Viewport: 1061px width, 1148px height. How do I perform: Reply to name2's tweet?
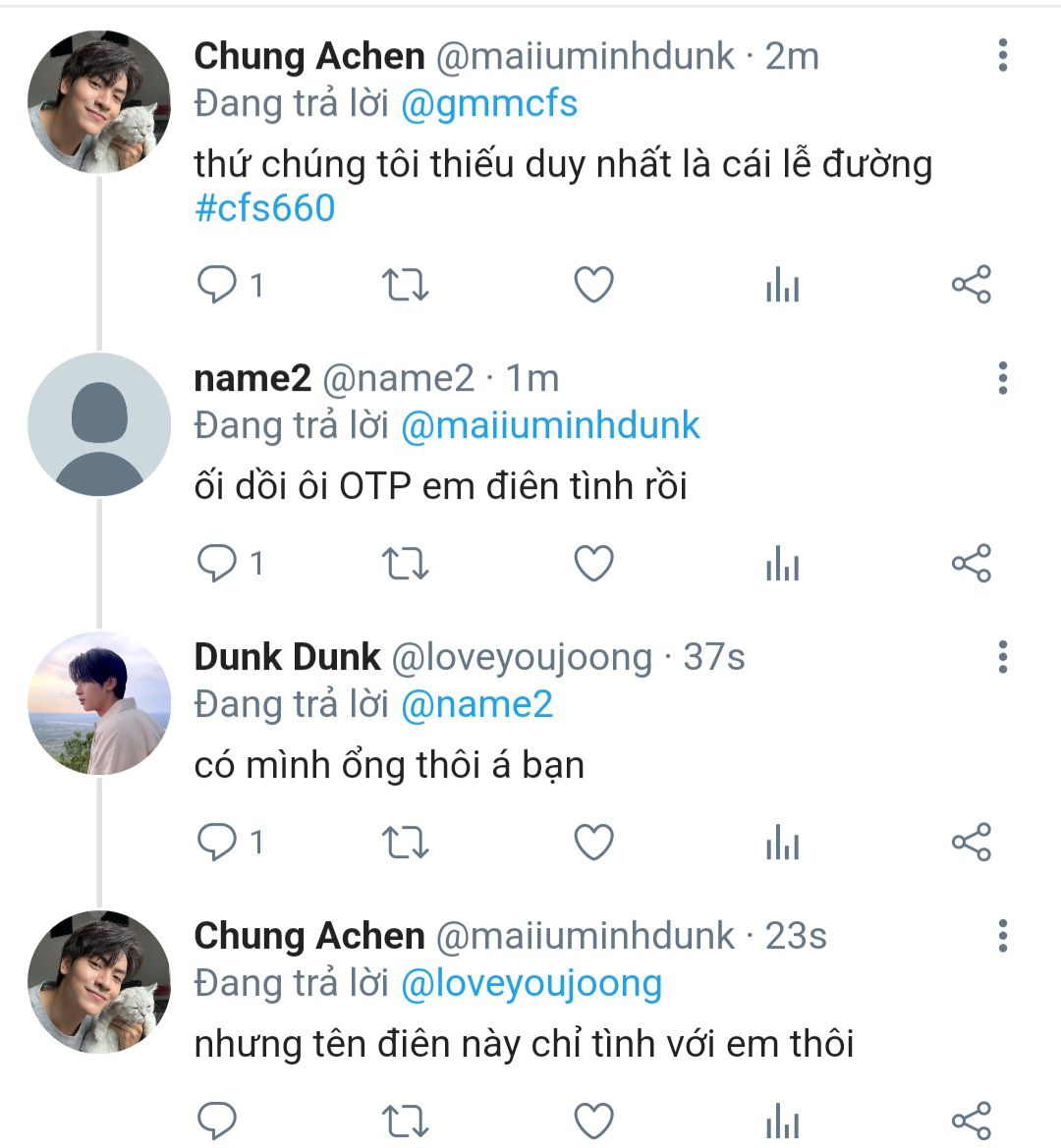pyautogui.click(x=217, y=564)
